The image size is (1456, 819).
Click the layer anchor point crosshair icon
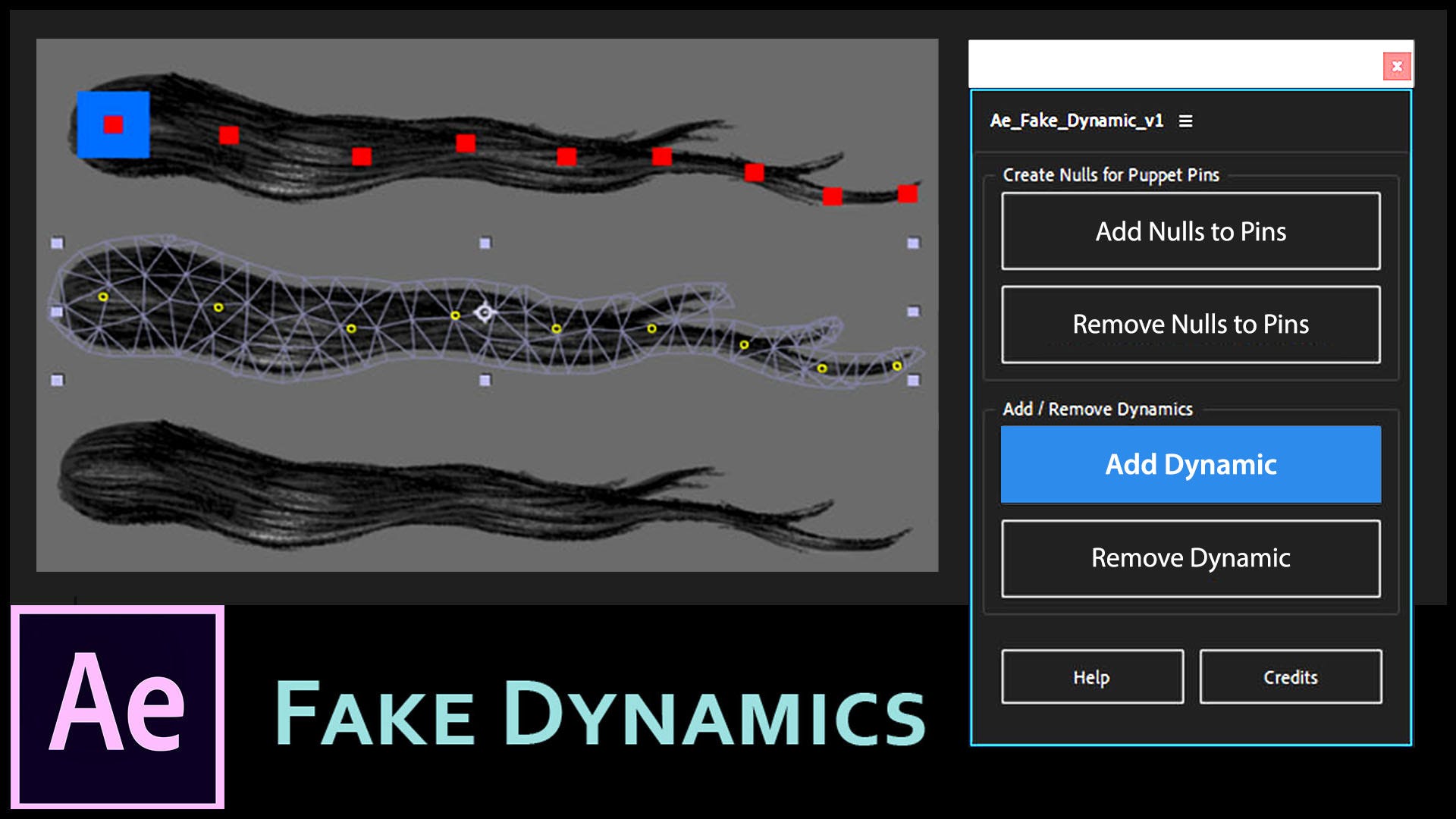pos(485,312)
